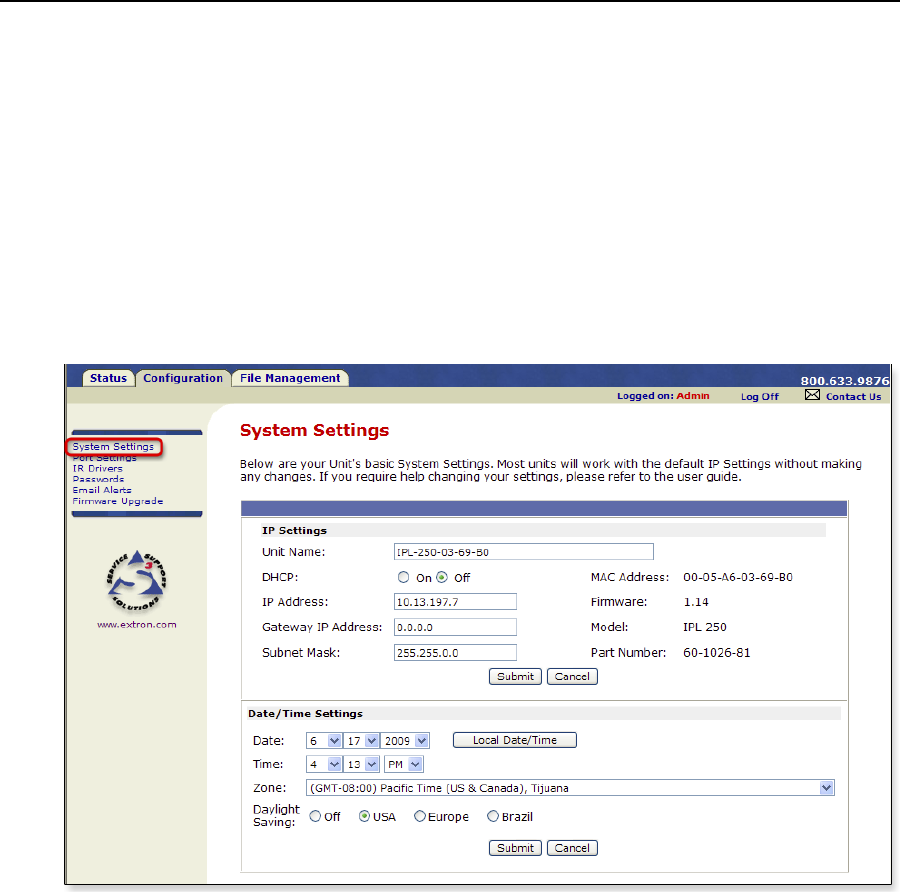Click the Gateway IP Address field
The image size is (900, 892).
pyautogui.click(x=455, y=627)
